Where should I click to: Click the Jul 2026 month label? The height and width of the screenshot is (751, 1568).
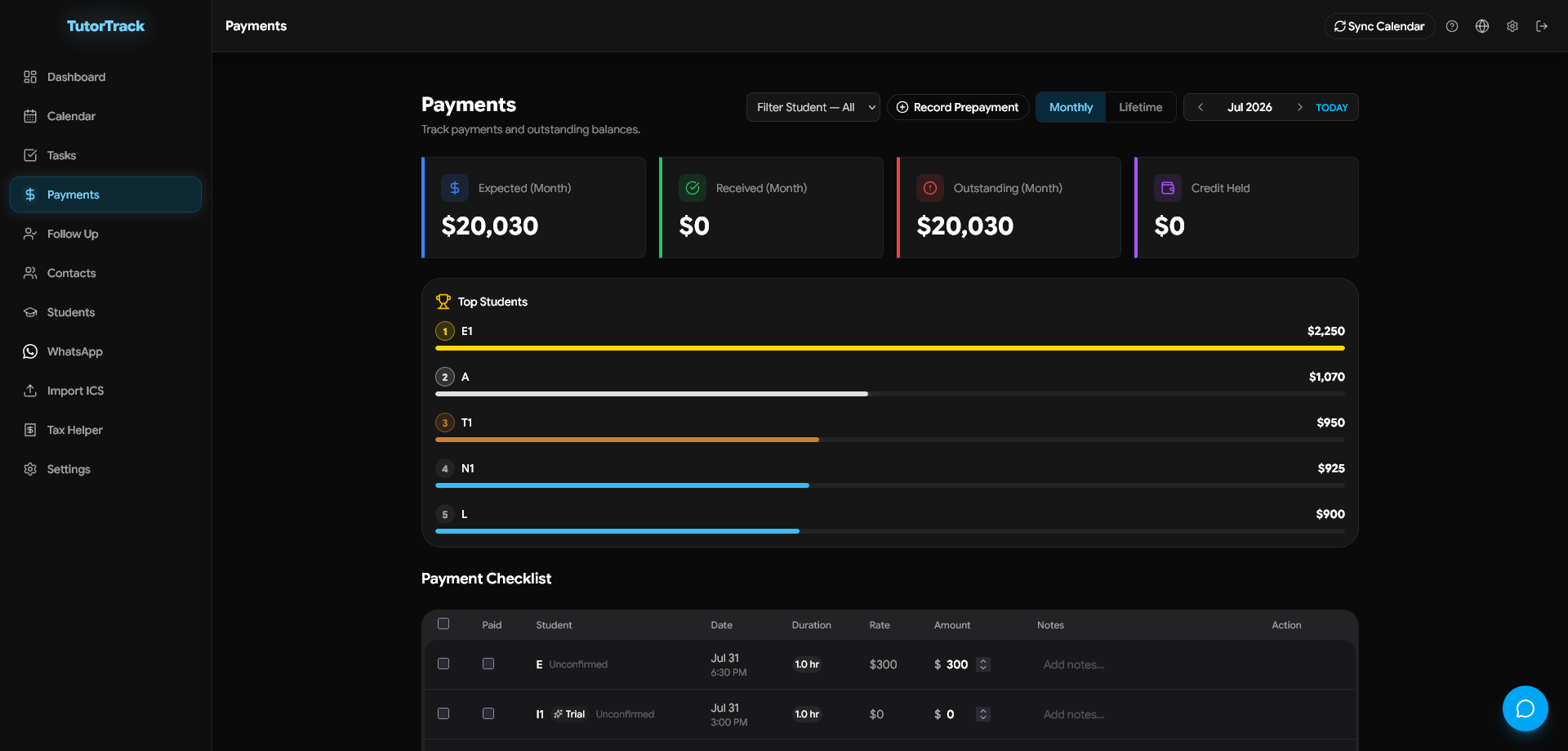coord(1249,107)
